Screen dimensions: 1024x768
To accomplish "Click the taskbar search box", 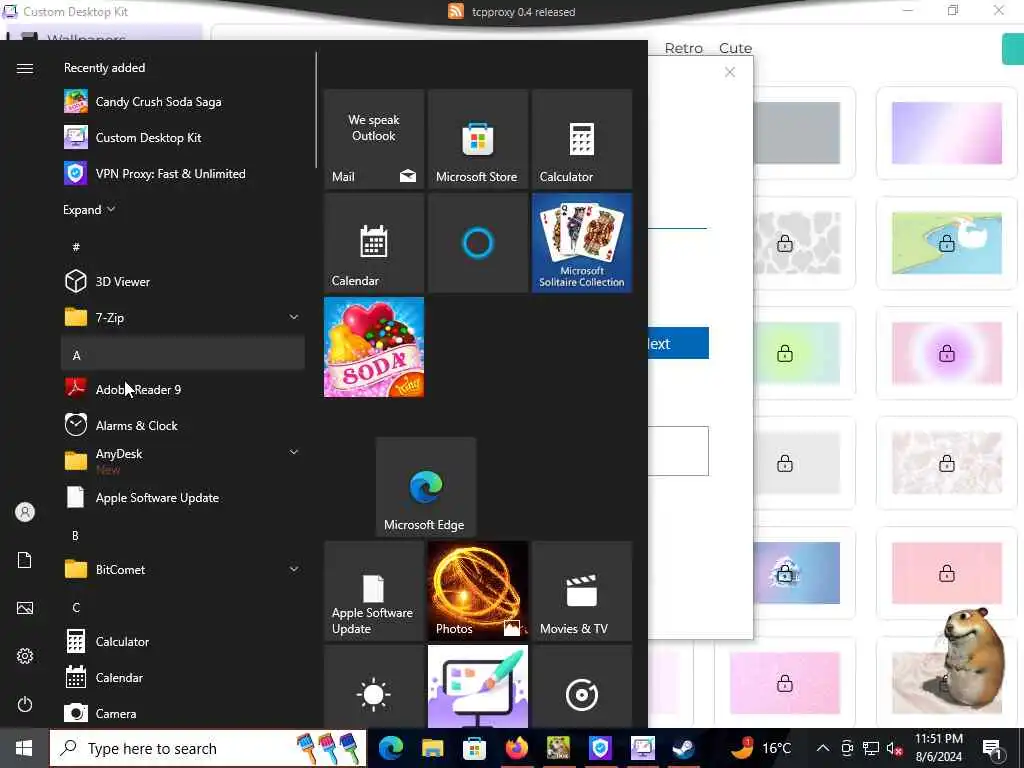I will 208,748.
